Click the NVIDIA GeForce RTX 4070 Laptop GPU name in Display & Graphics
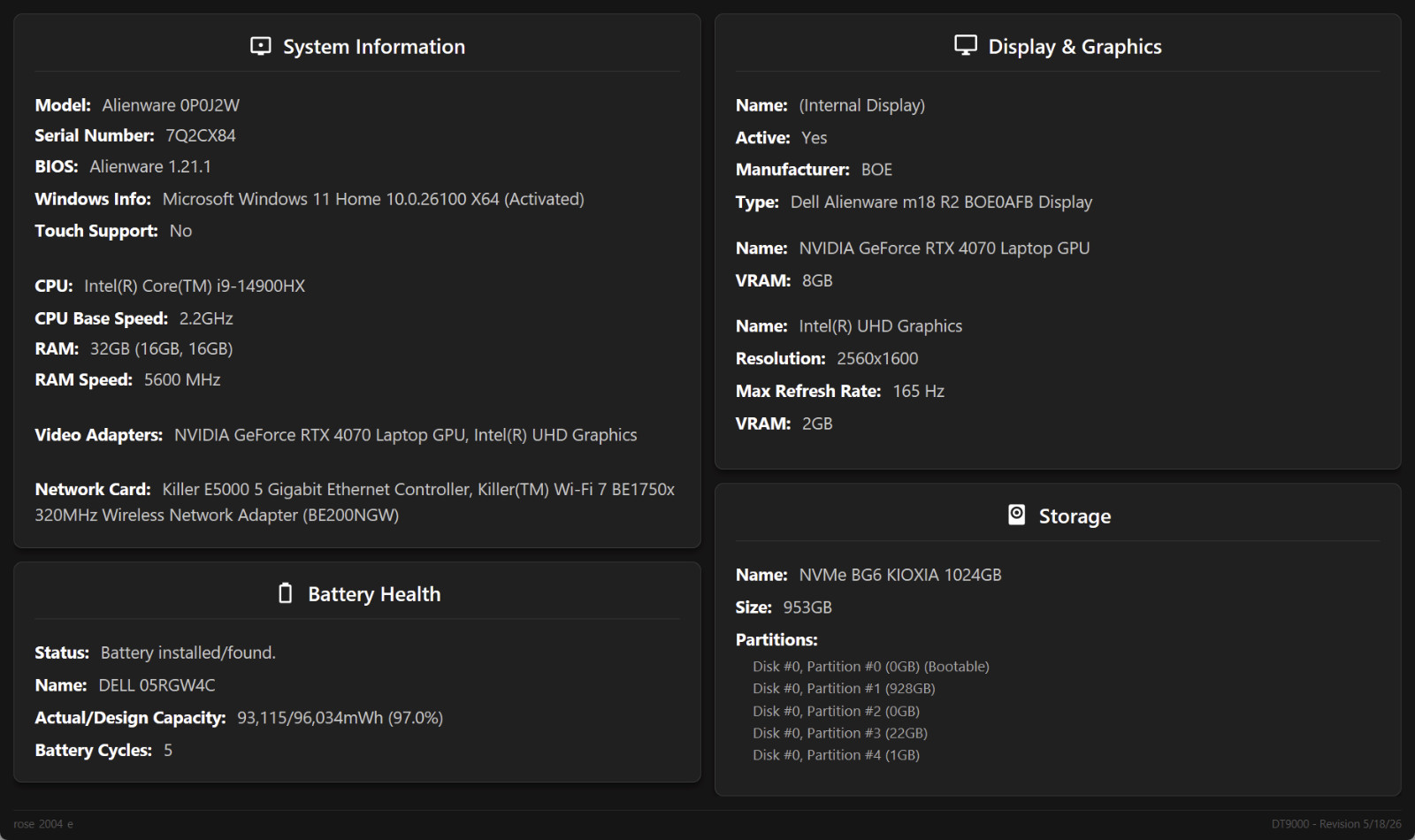Screen dimensions: 1415x840 pos(945,248)
